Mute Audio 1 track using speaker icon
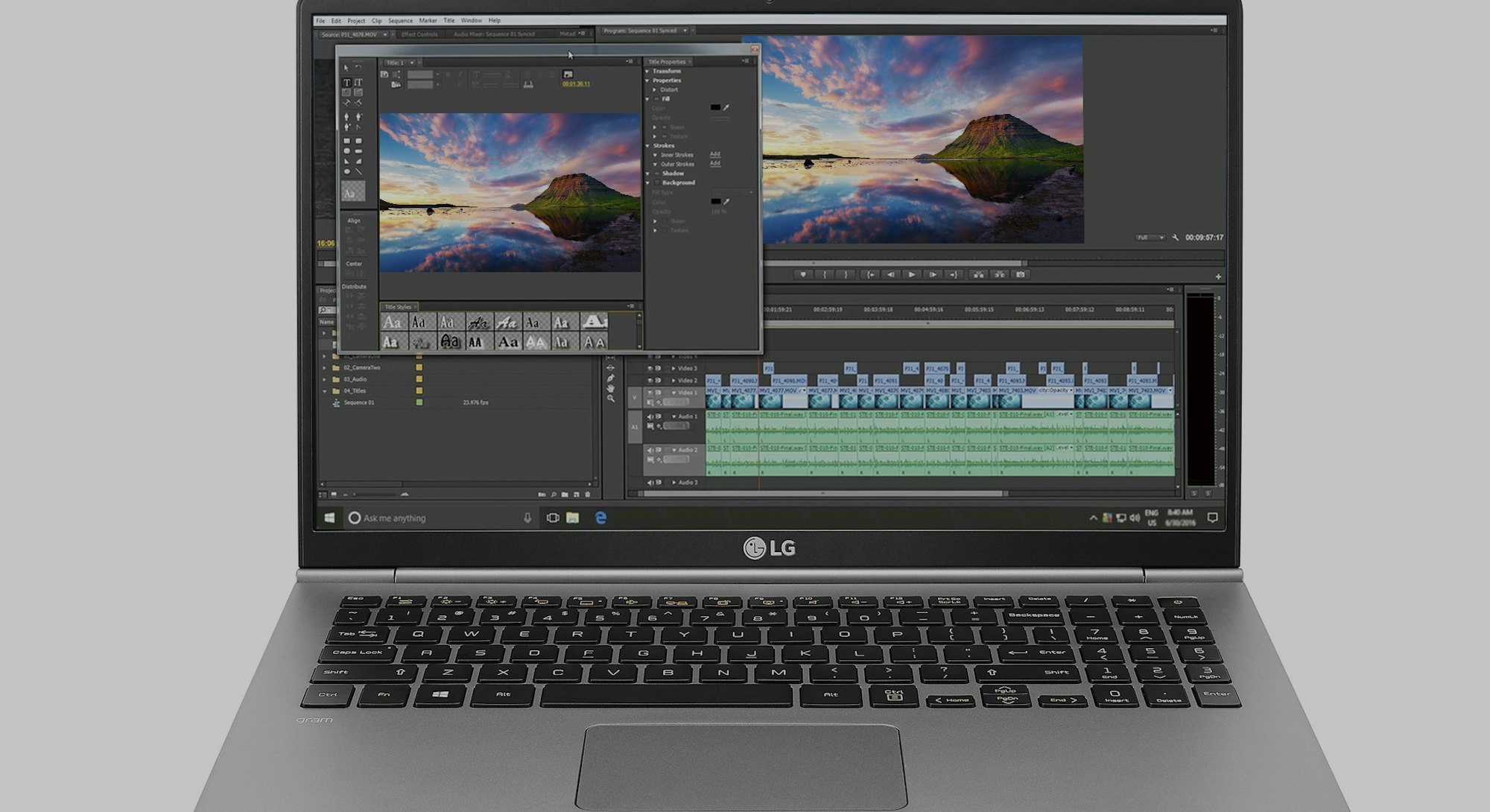 tap(650, 417)
